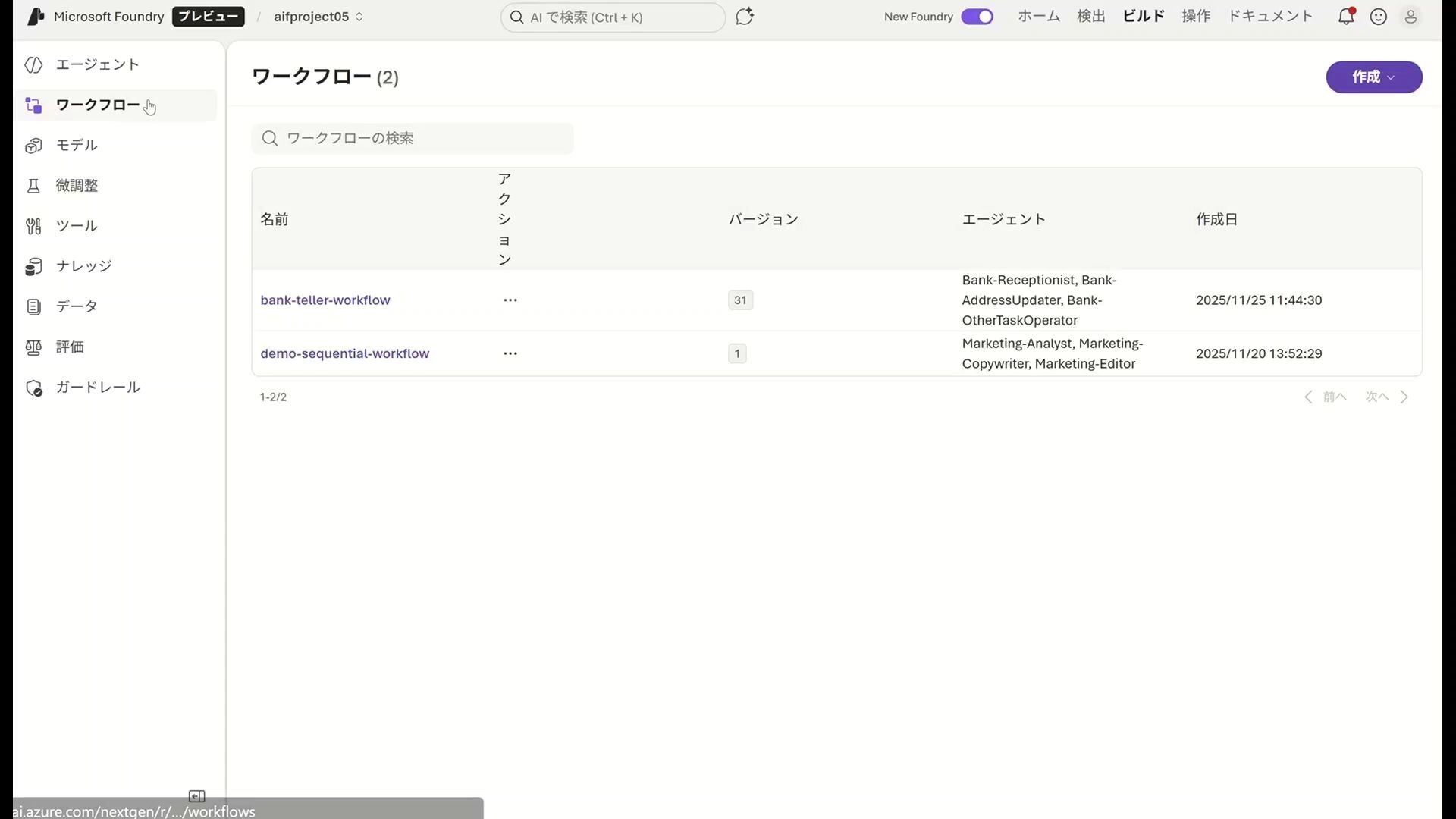
Task: Click the Agents sidebar icon
Action: [x=33, y=64]
